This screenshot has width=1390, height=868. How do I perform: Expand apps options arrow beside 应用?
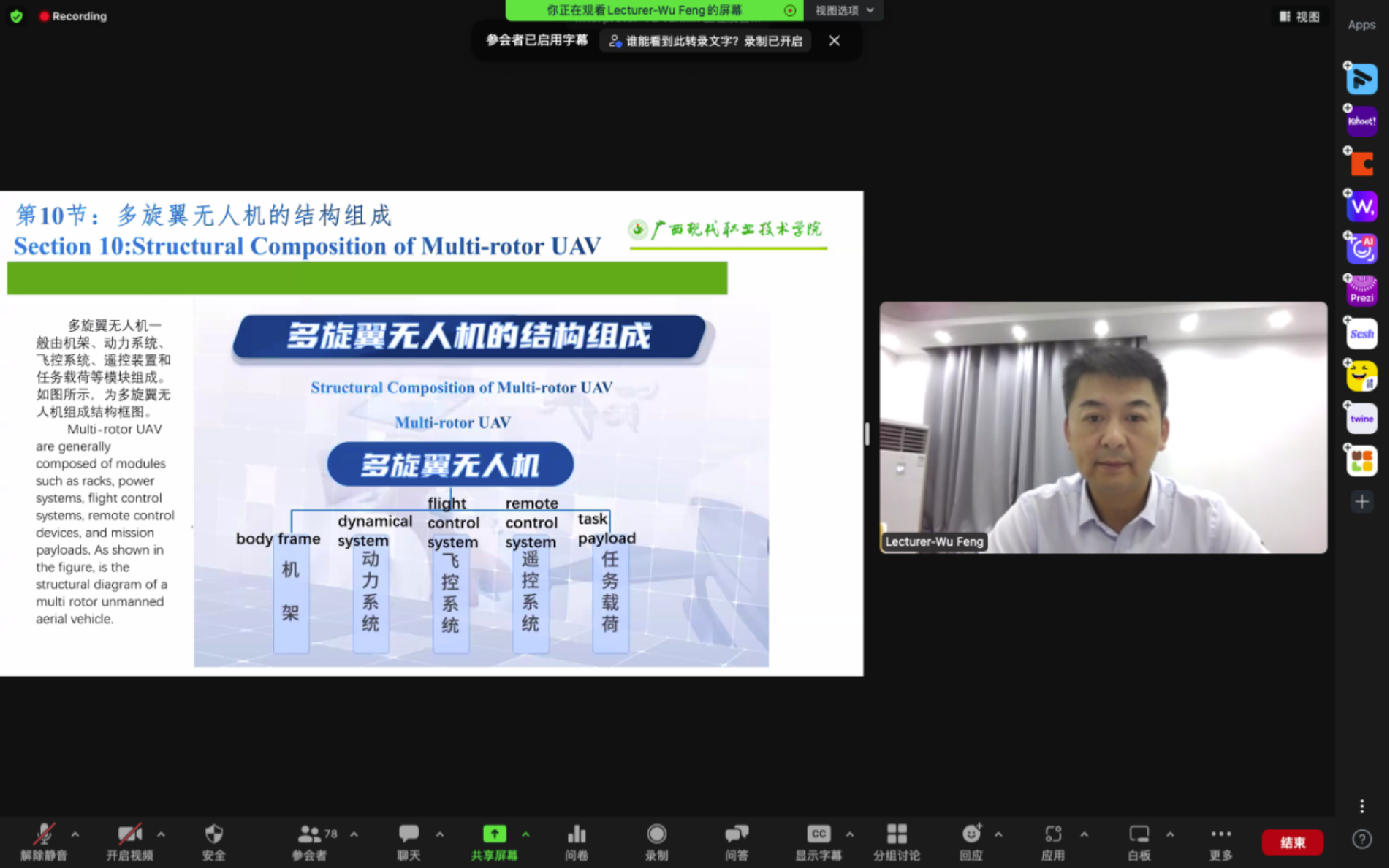(x=1085, y=834)
